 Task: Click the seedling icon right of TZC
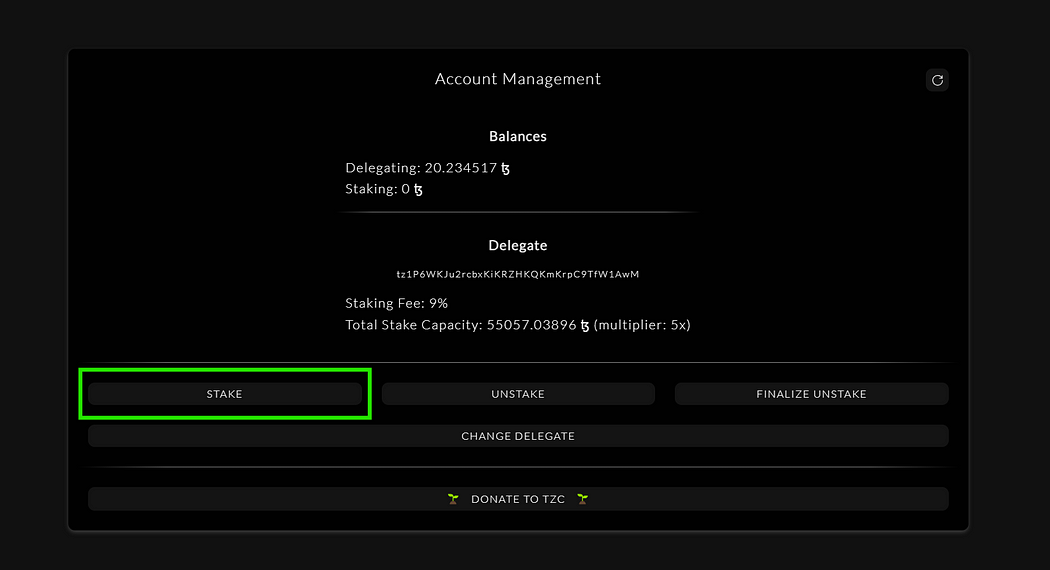point(583,499)
